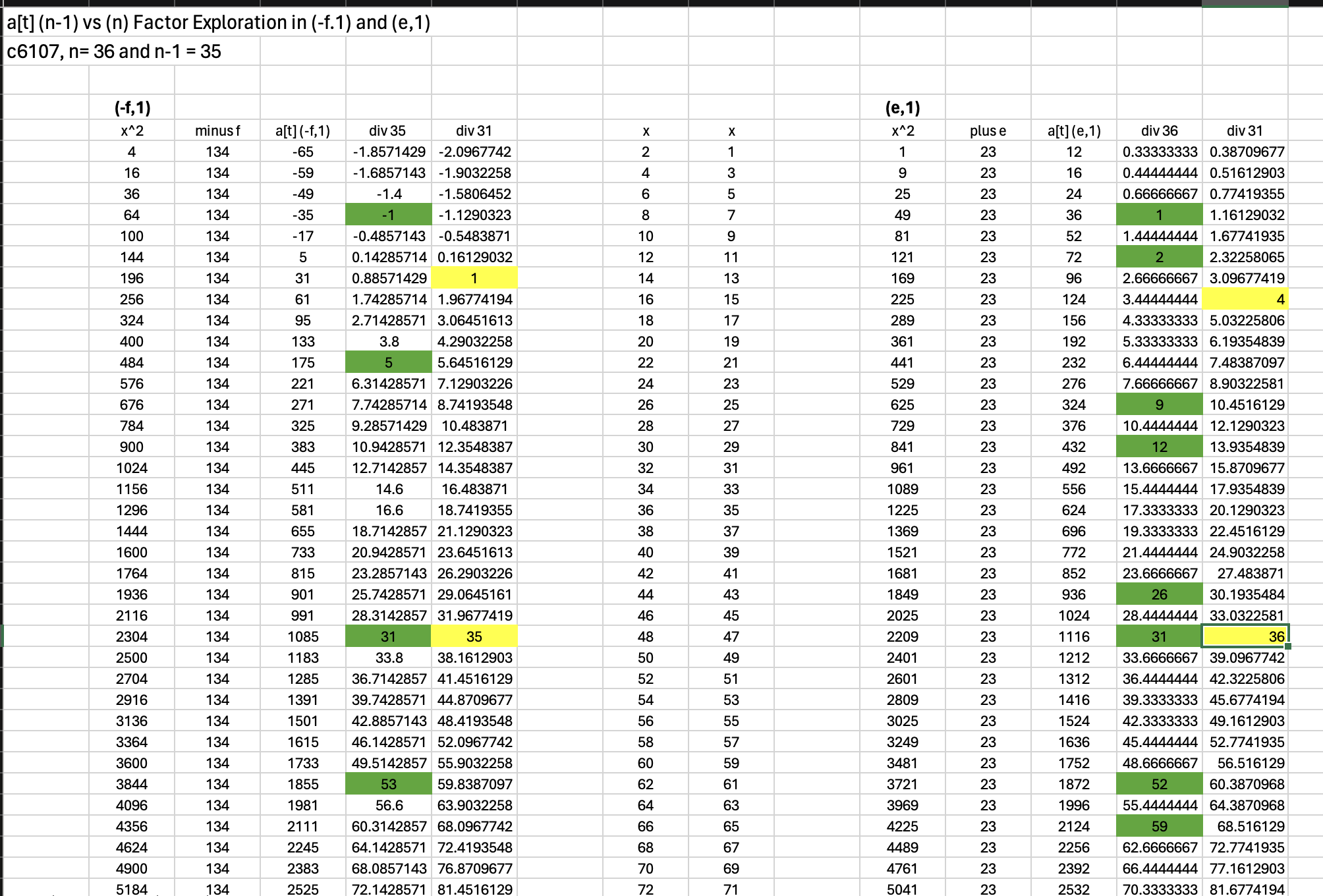Select the cell showing '1.16129032'
Viewport: 1323px width, 896px height.
coord(1245,215)
